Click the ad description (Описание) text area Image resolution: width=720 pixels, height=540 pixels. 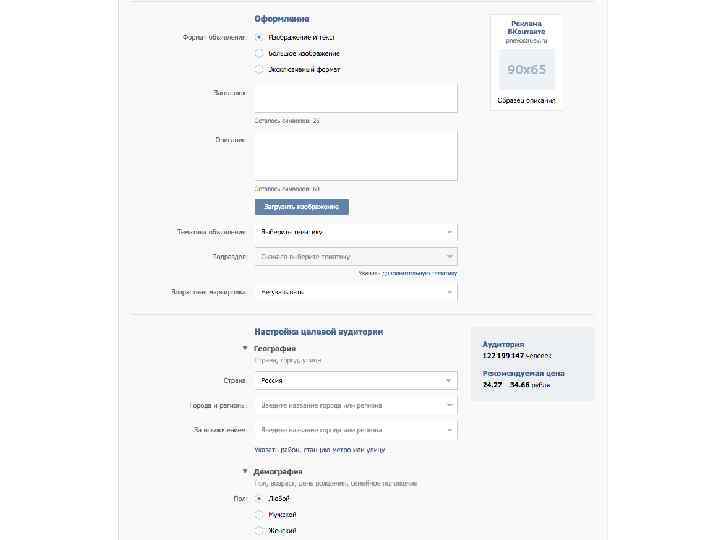pyautogui.click(x=355, y=155)
